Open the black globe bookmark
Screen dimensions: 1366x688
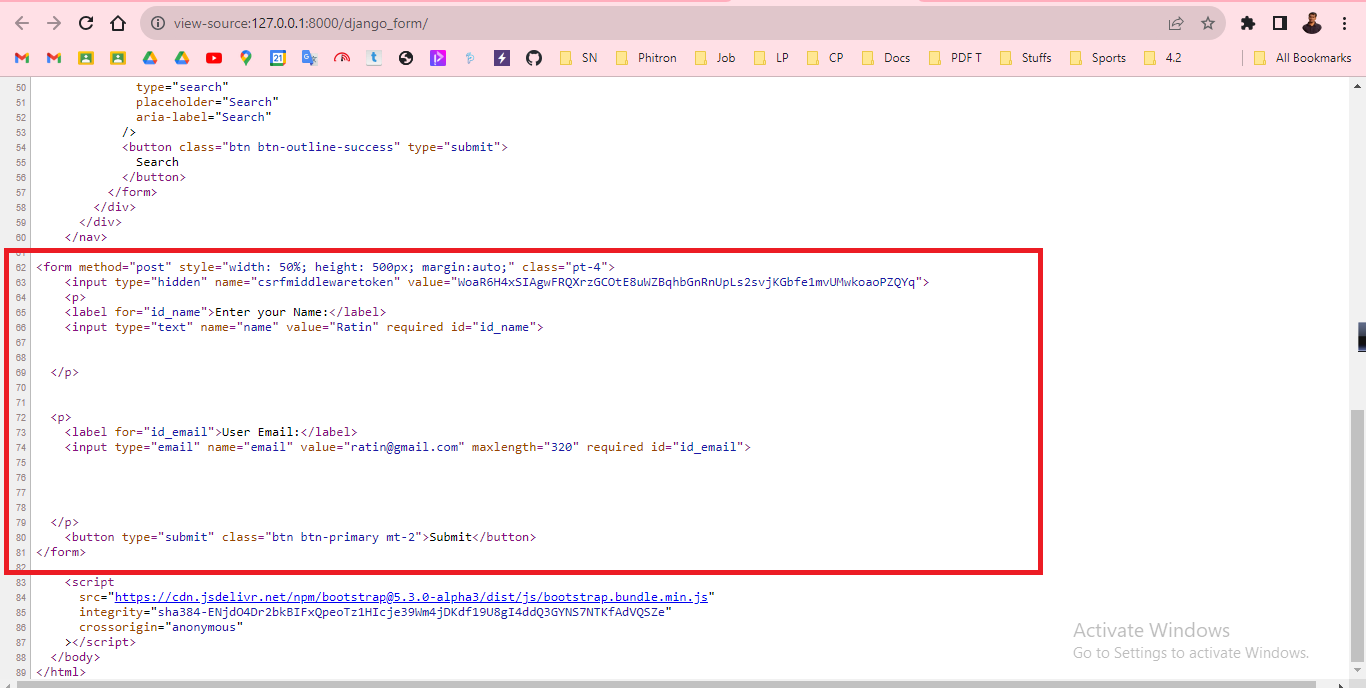click(406, 58)
